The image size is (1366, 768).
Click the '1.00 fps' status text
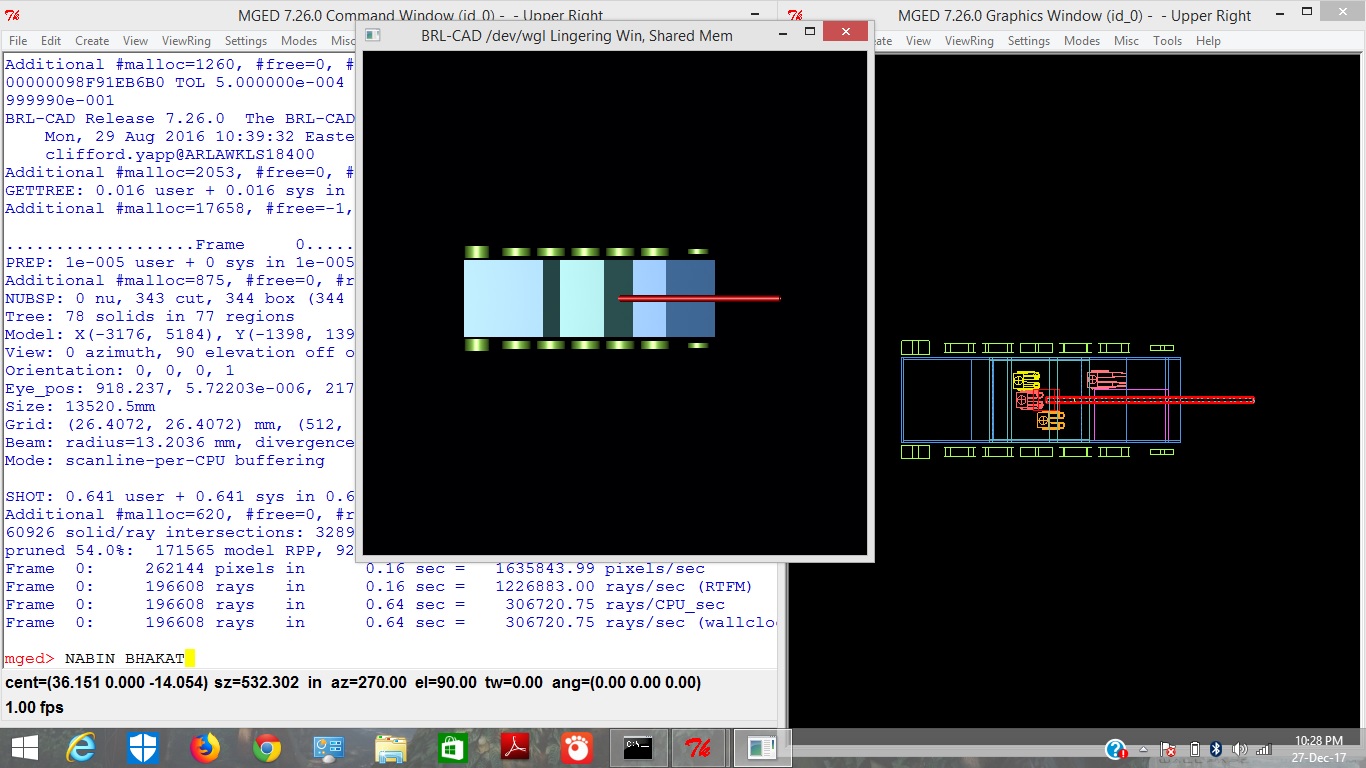[34, 707]
